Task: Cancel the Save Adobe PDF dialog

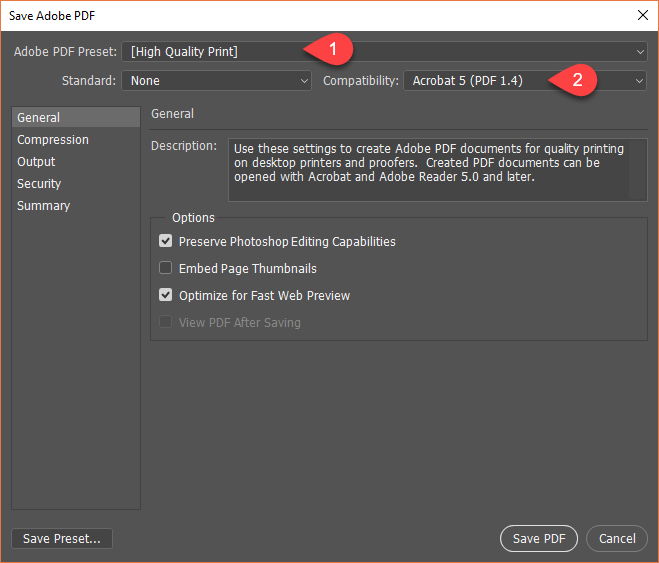Action: 617,539
